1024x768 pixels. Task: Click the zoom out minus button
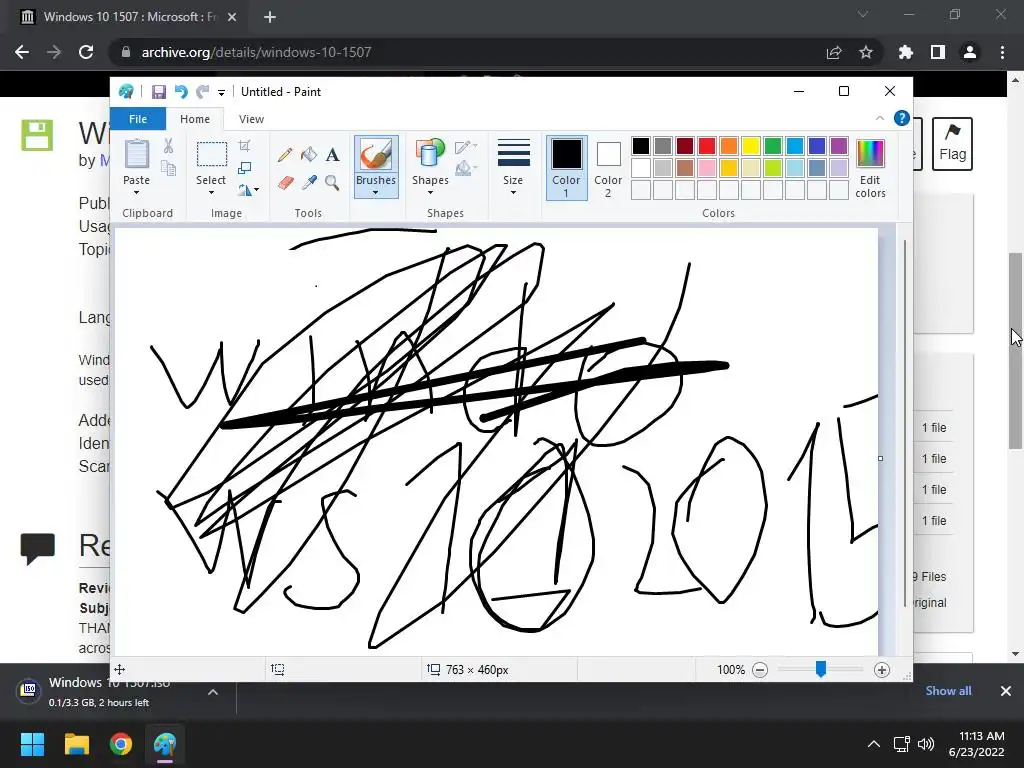tap(760, 669)
